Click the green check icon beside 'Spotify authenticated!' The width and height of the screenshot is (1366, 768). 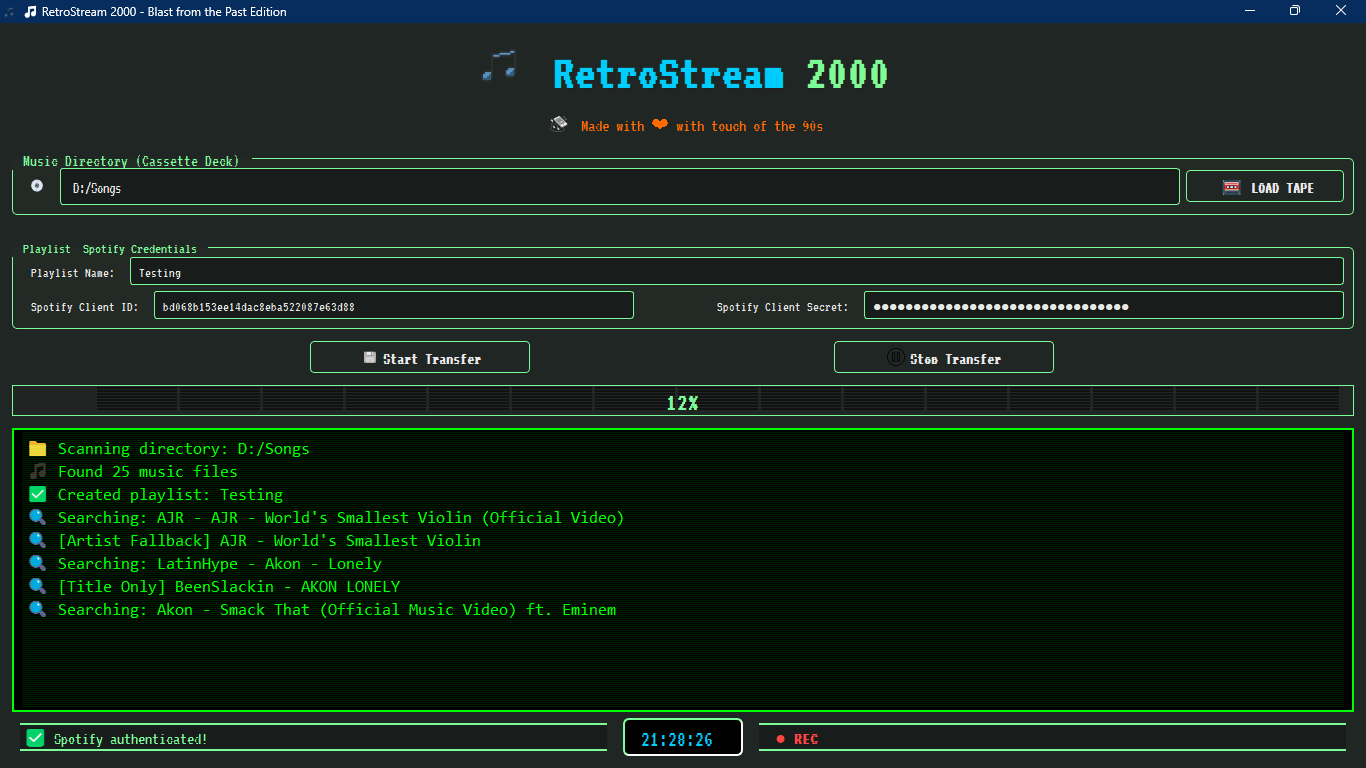tap(36, 738)
